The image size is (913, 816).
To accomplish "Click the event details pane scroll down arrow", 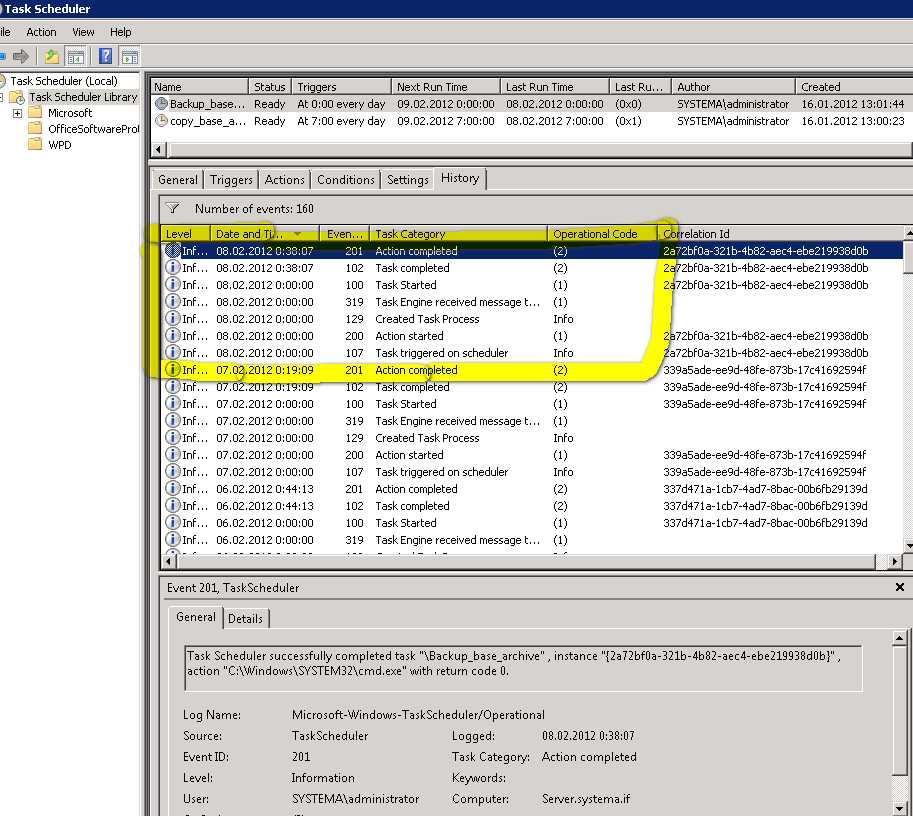I will click(x=899, y=808).
